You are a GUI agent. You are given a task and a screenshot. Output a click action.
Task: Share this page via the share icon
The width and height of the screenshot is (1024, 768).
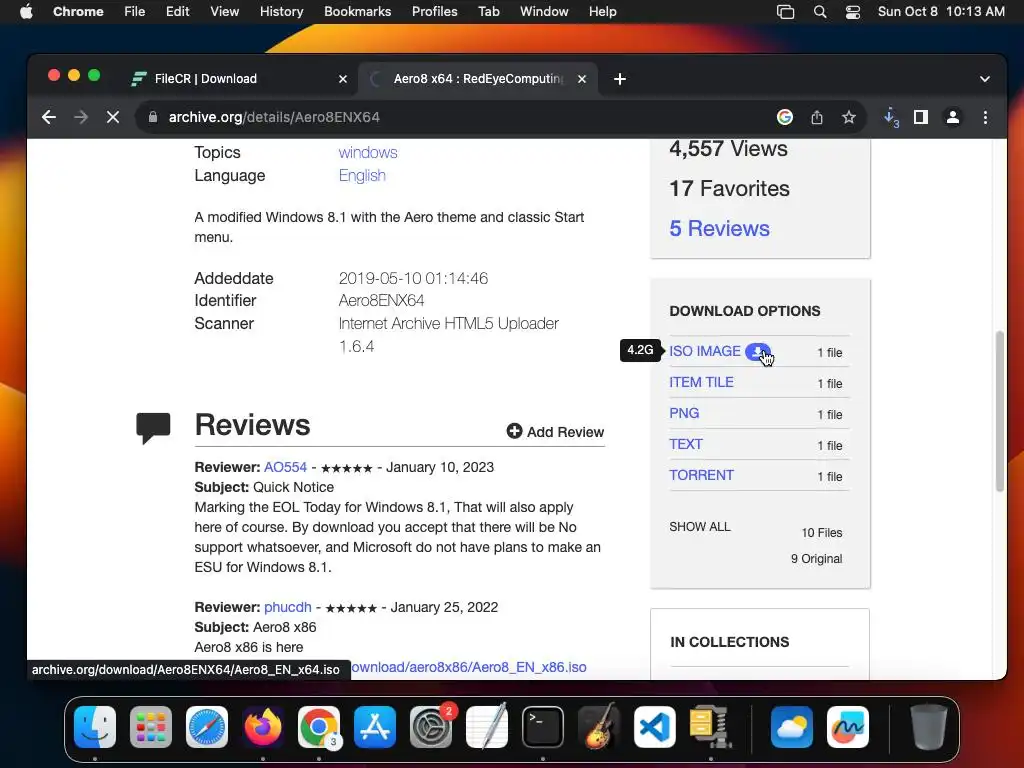(x=817, y=117)
